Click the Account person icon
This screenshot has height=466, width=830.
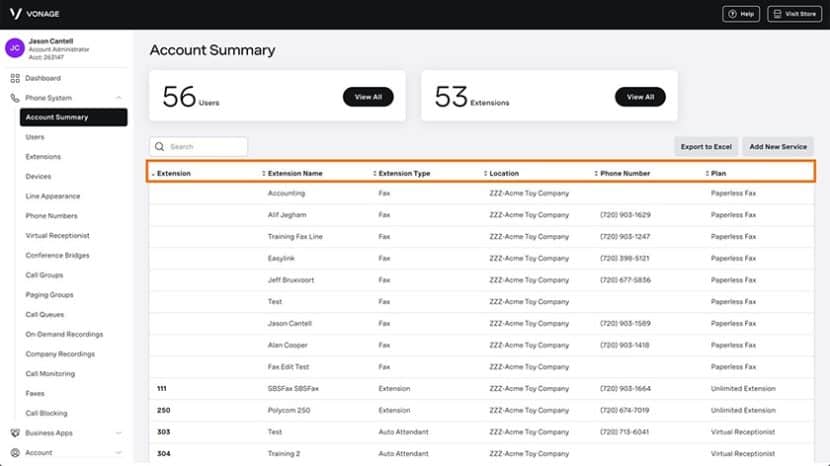click(15, 453)
